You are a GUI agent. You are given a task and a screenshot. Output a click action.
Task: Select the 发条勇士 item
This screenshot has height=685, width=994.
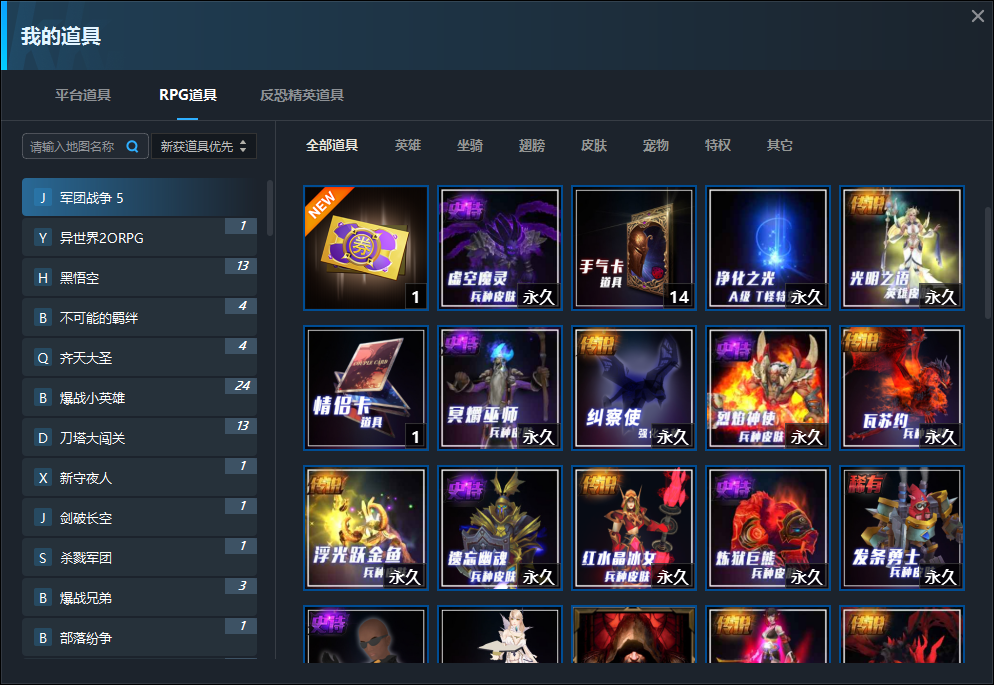pyautogui.click(x=902, y=528)
